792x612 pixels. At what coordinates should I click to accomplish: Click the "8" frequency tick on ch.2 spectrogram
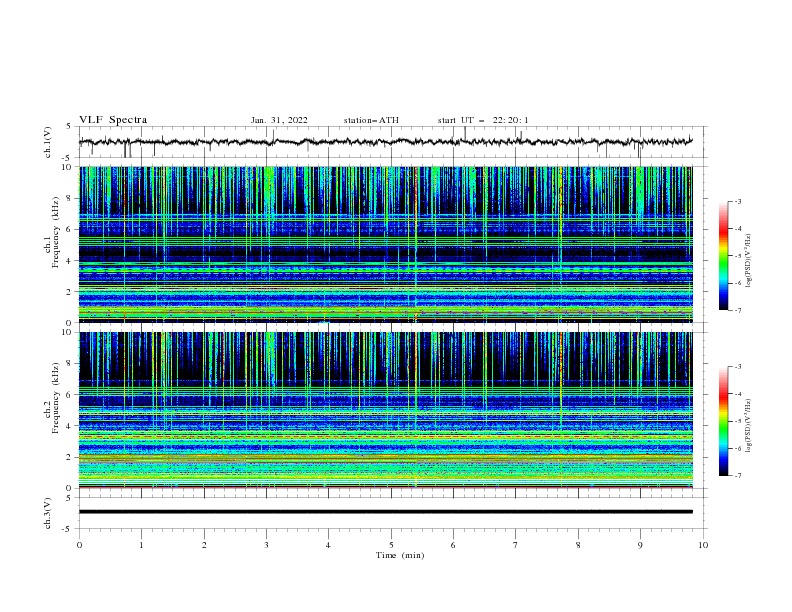pos(71,364)
